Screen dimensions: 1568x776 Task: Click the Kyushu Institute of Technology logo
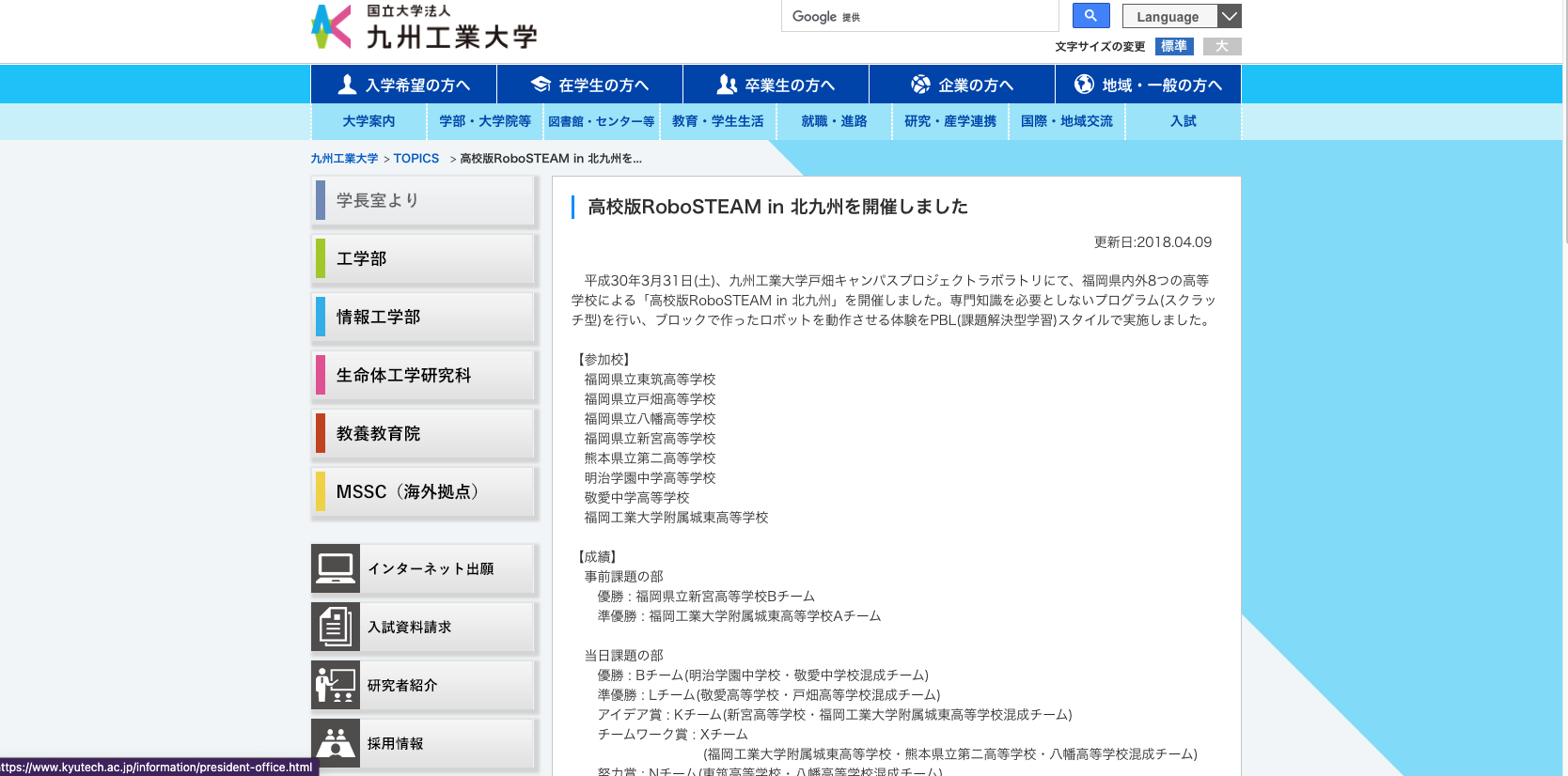point(424,27)
